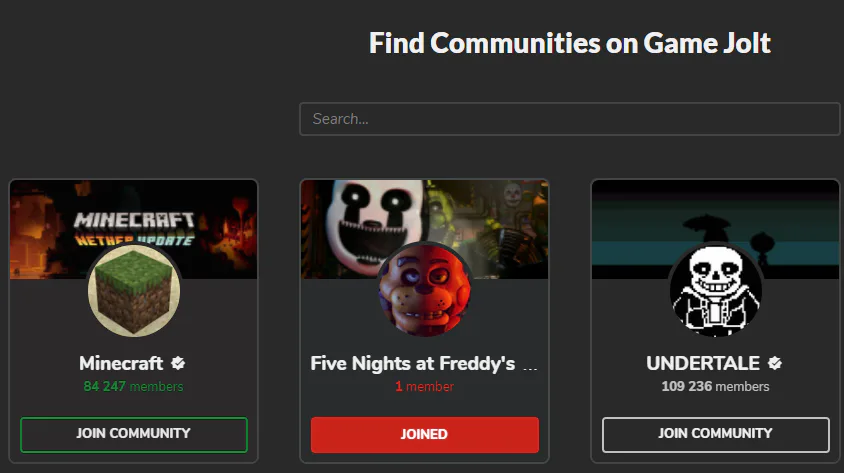Join the UNDERTALE community
The height and width of the screenshot is (473, 844).
(715, 434)
